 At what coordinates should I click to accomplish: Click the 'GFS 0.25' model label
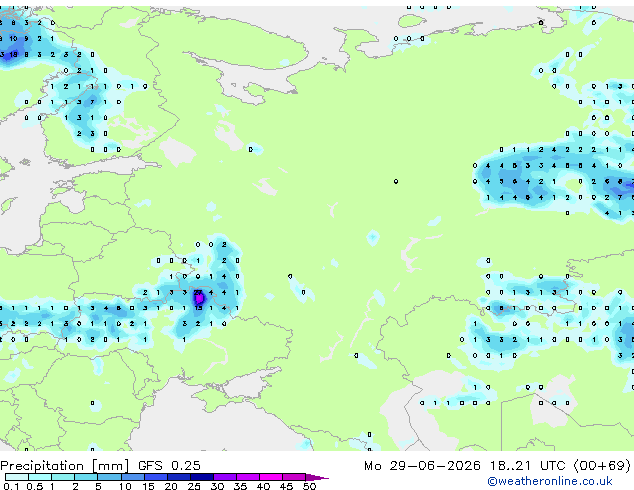169,466
